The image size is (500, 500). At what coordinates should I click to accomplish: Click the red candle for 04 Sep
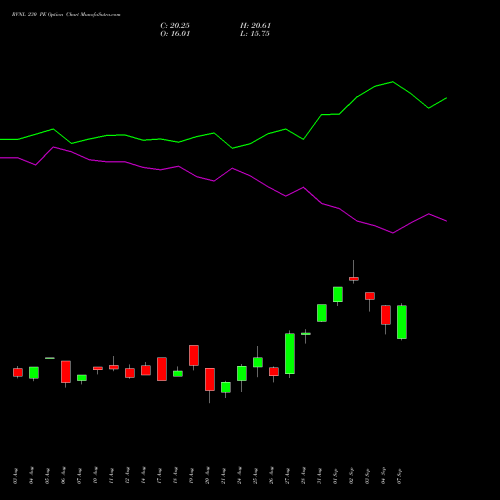point(386,315)
